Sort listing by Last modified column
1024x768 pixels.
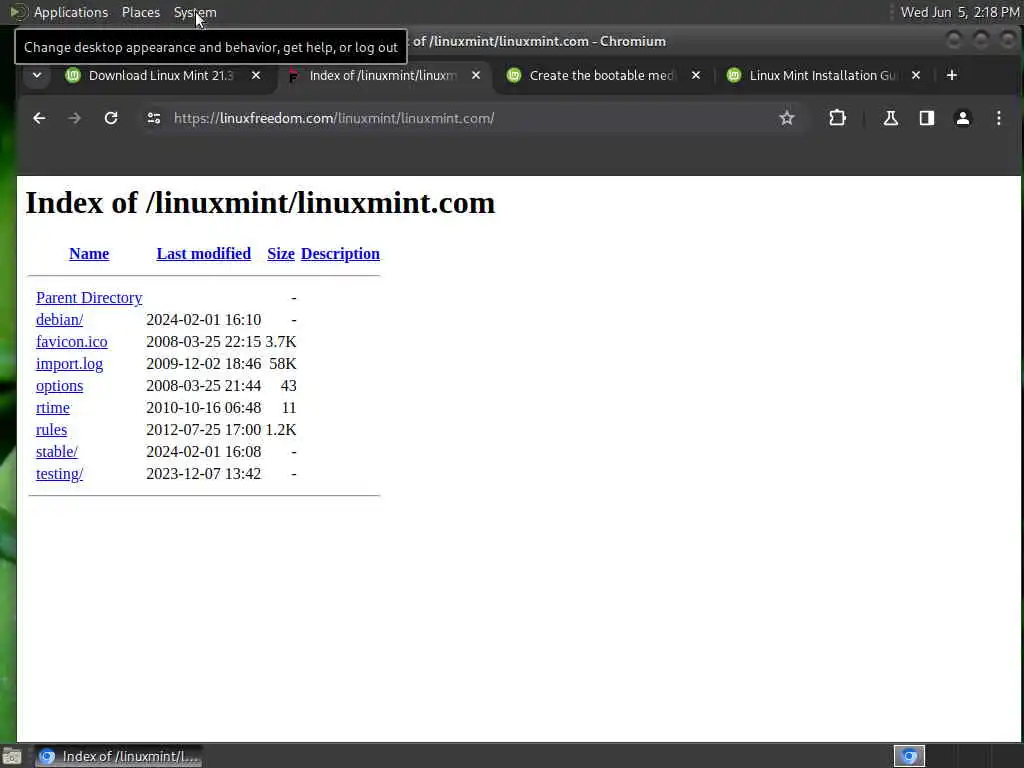pyautogui.click(x=204, y=253)
